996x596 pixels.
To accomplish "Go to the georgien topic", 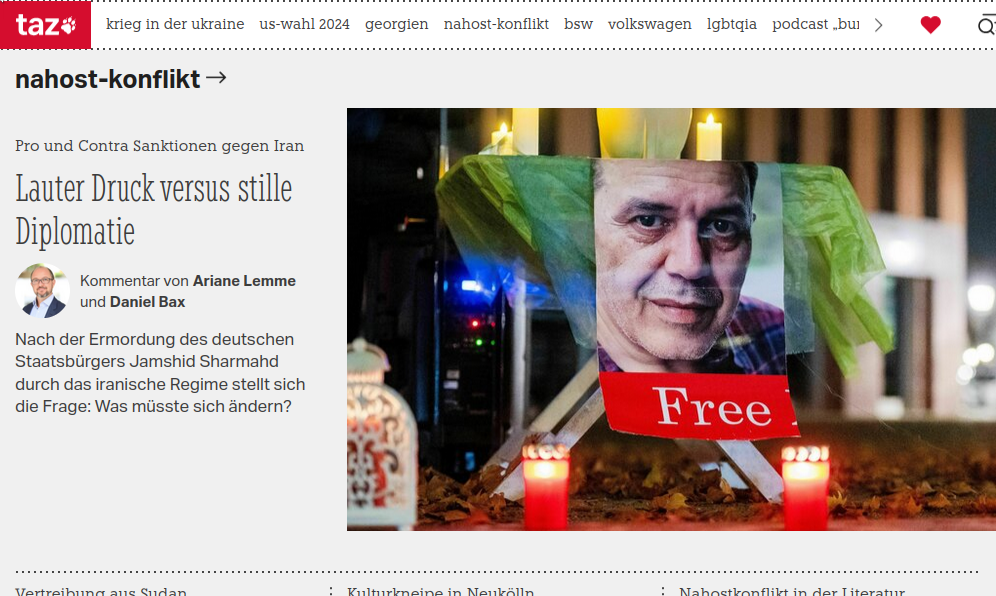I will [x=396, y=24].
